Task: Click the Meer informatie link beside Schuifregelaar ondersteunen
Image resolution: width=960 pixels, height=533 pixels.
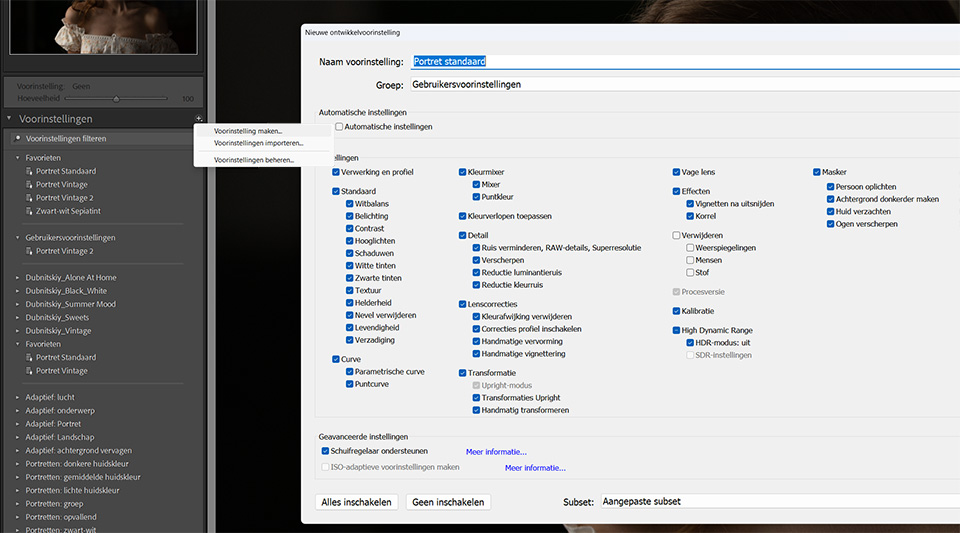Action: click(496, 452)
